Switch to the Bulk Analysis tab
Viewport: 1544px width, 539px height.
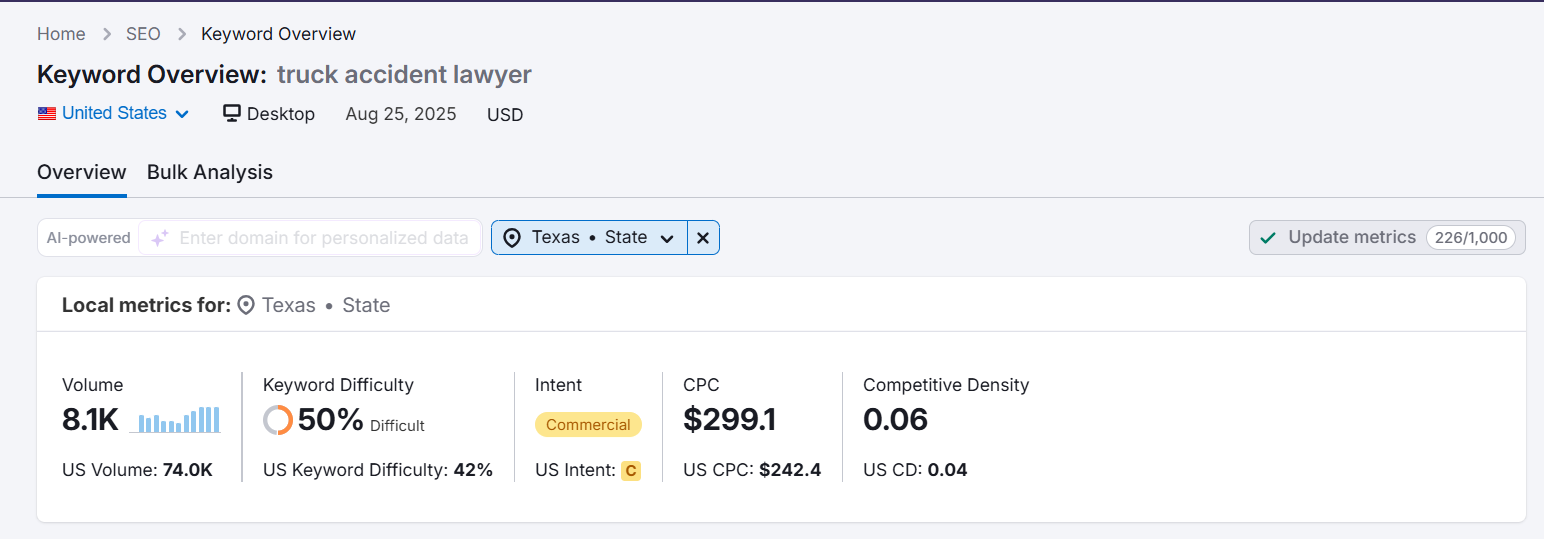click(x=210, y=172)
